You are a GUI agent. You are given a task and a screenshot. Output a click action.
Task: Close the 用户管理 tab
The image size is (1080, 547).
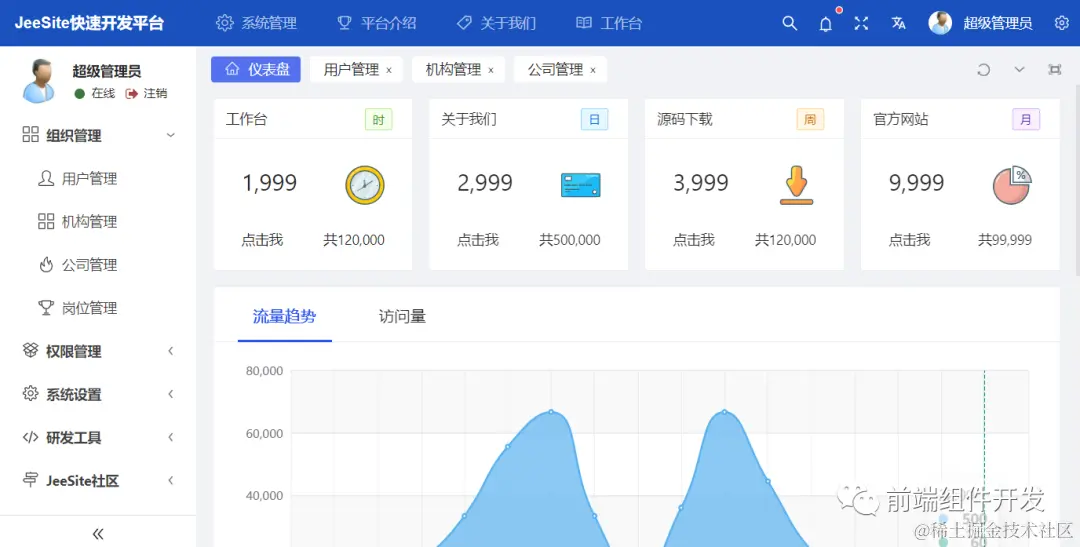(x=389, y=70)
